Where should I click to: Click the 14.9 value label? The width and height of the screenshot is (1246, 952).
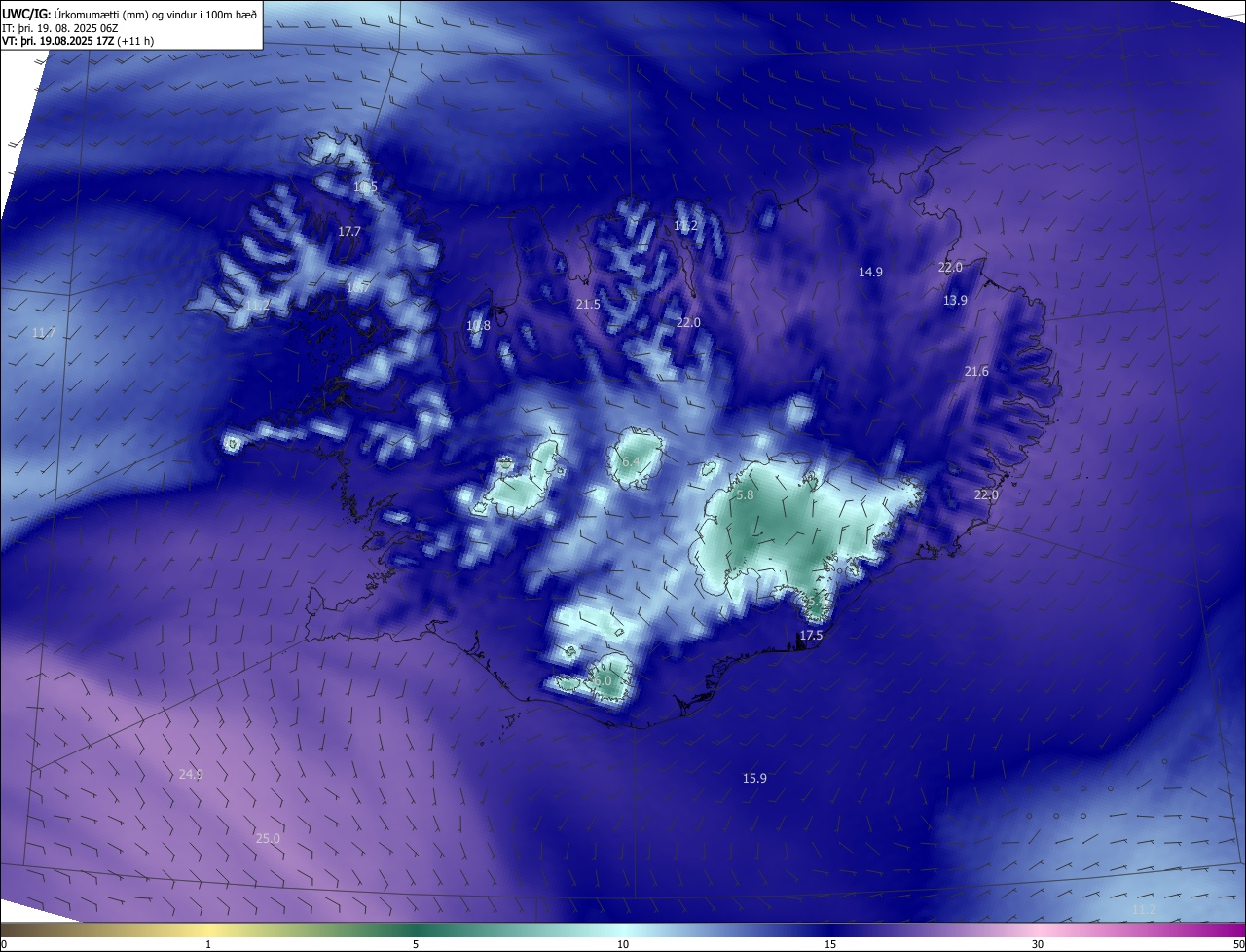870,273
